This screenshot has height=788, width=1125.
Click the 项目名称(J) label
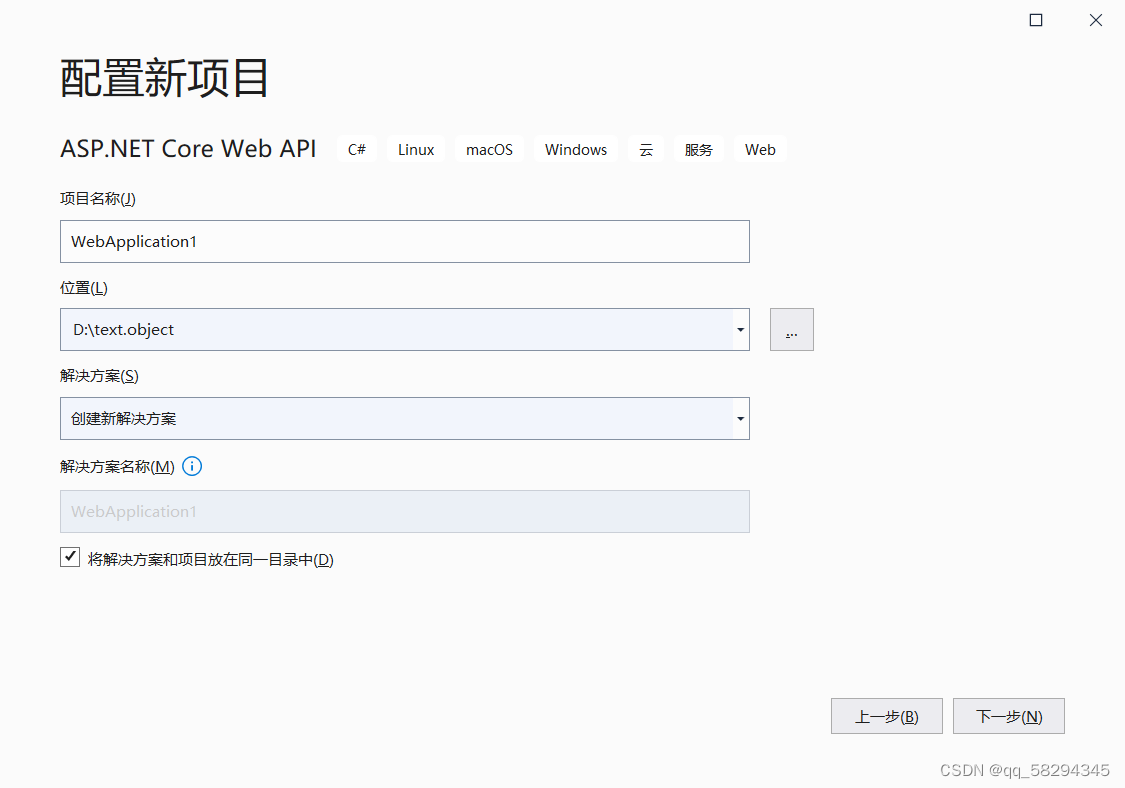point(97,198)
